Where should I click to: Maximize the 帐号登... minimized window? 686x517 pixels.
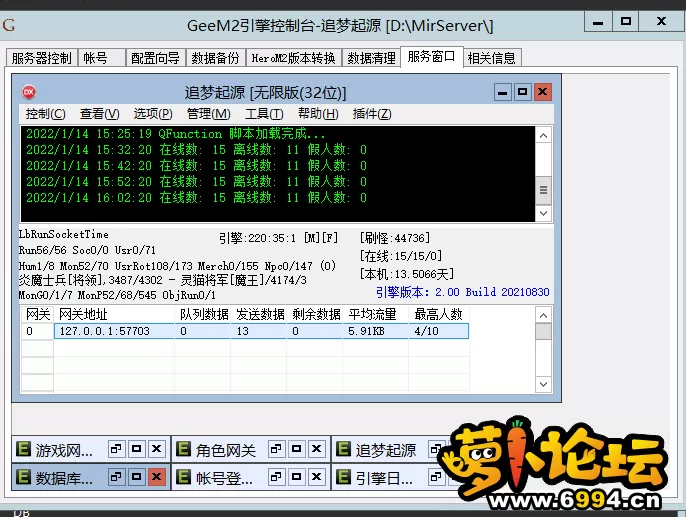click(x=297, y=477)
